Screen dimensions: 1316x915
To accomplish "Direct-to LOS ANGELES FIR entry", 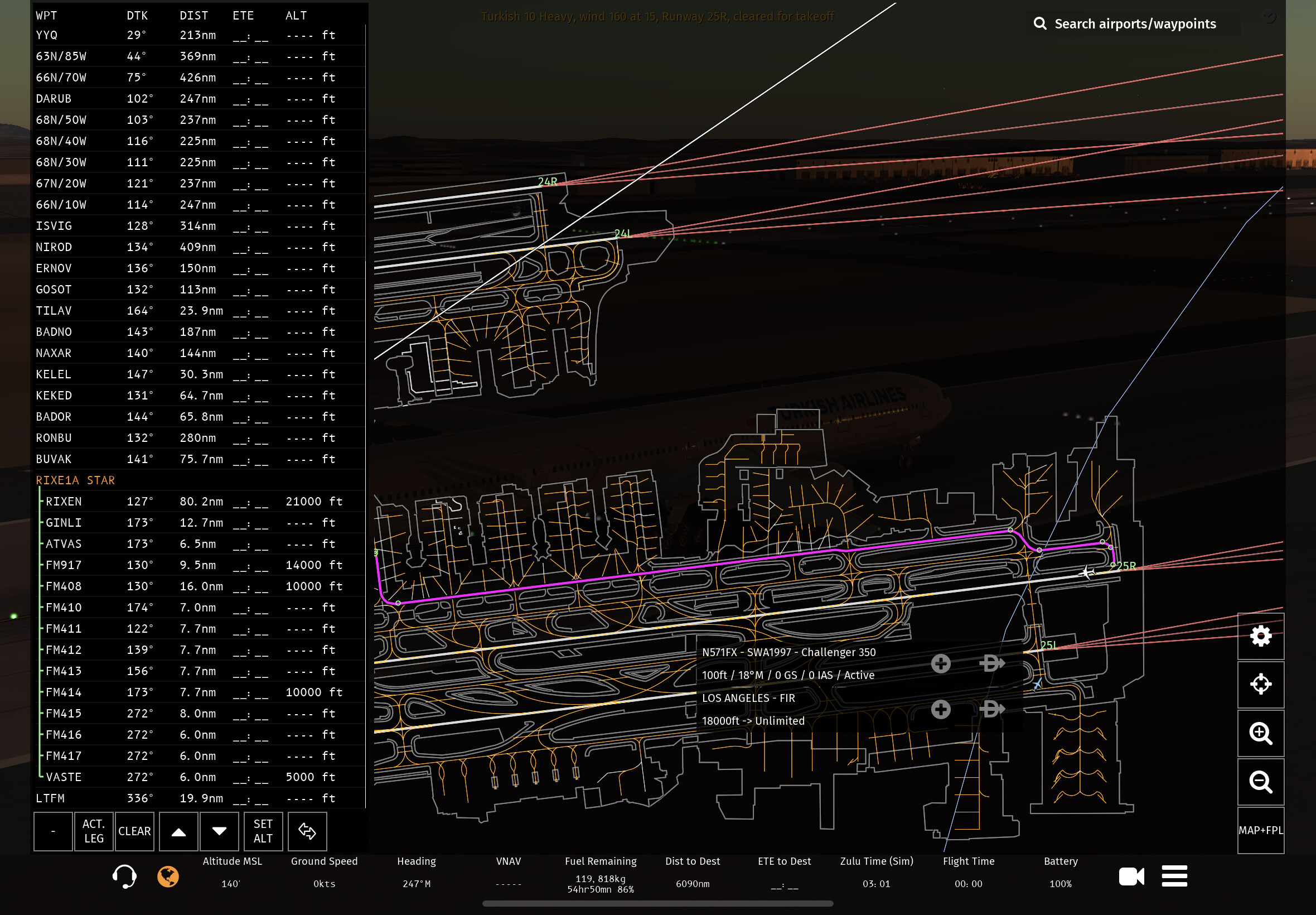I will coord(991,710).
